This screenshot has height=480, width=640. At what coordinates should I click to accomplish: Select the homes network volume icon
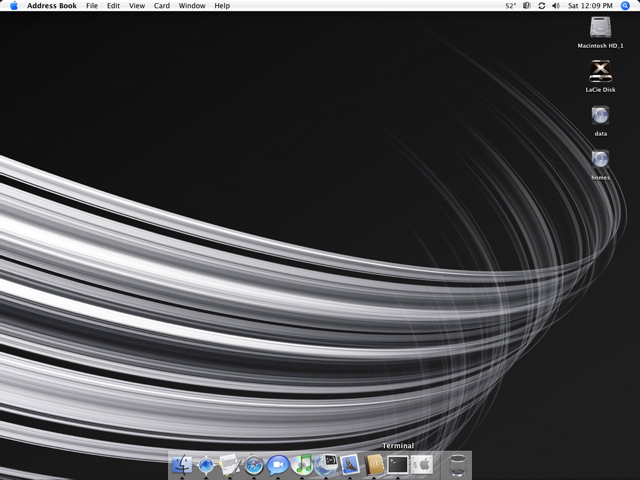point(600,159)
